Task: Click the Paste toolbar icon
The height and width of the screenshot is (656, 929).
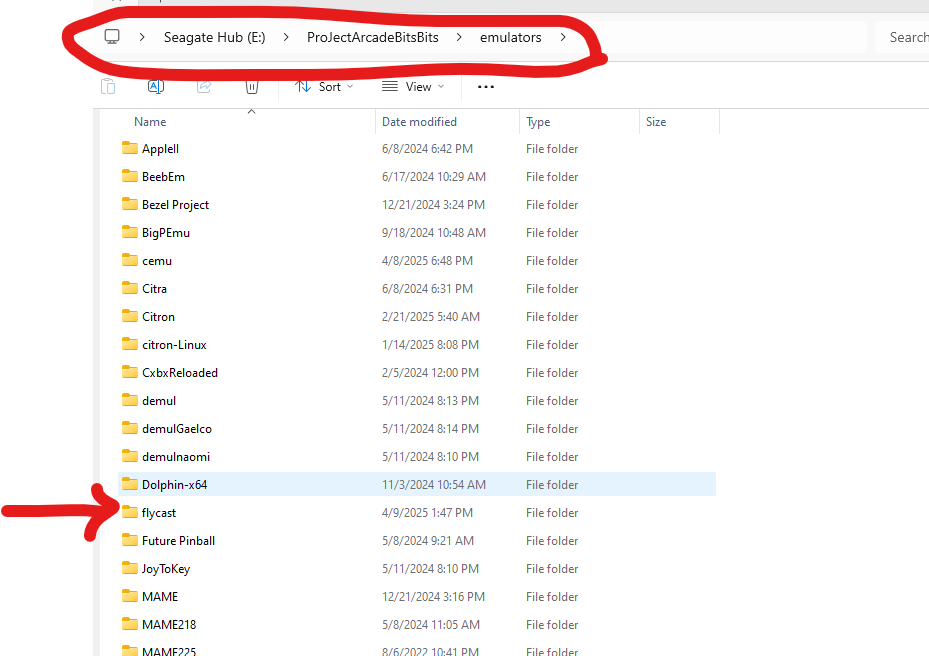Action: point(108,87)
